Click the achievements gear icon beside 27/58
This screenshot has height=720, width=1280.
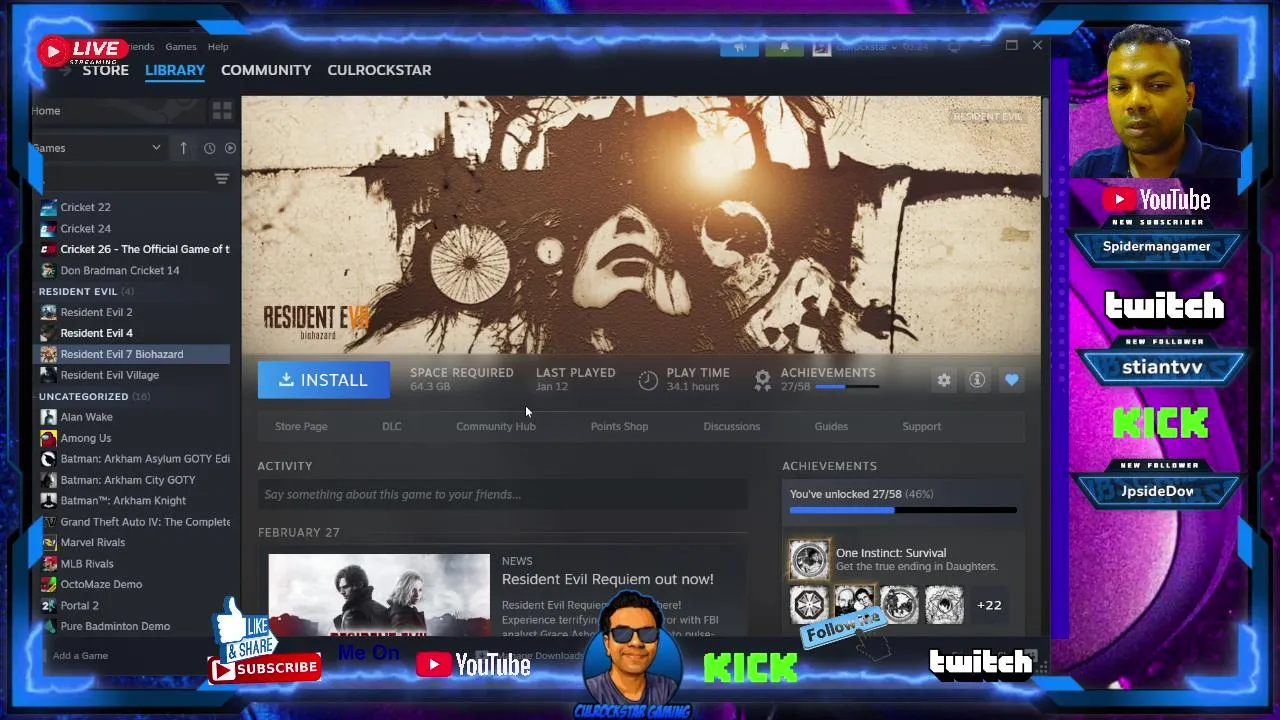click(x=763, y=380)
